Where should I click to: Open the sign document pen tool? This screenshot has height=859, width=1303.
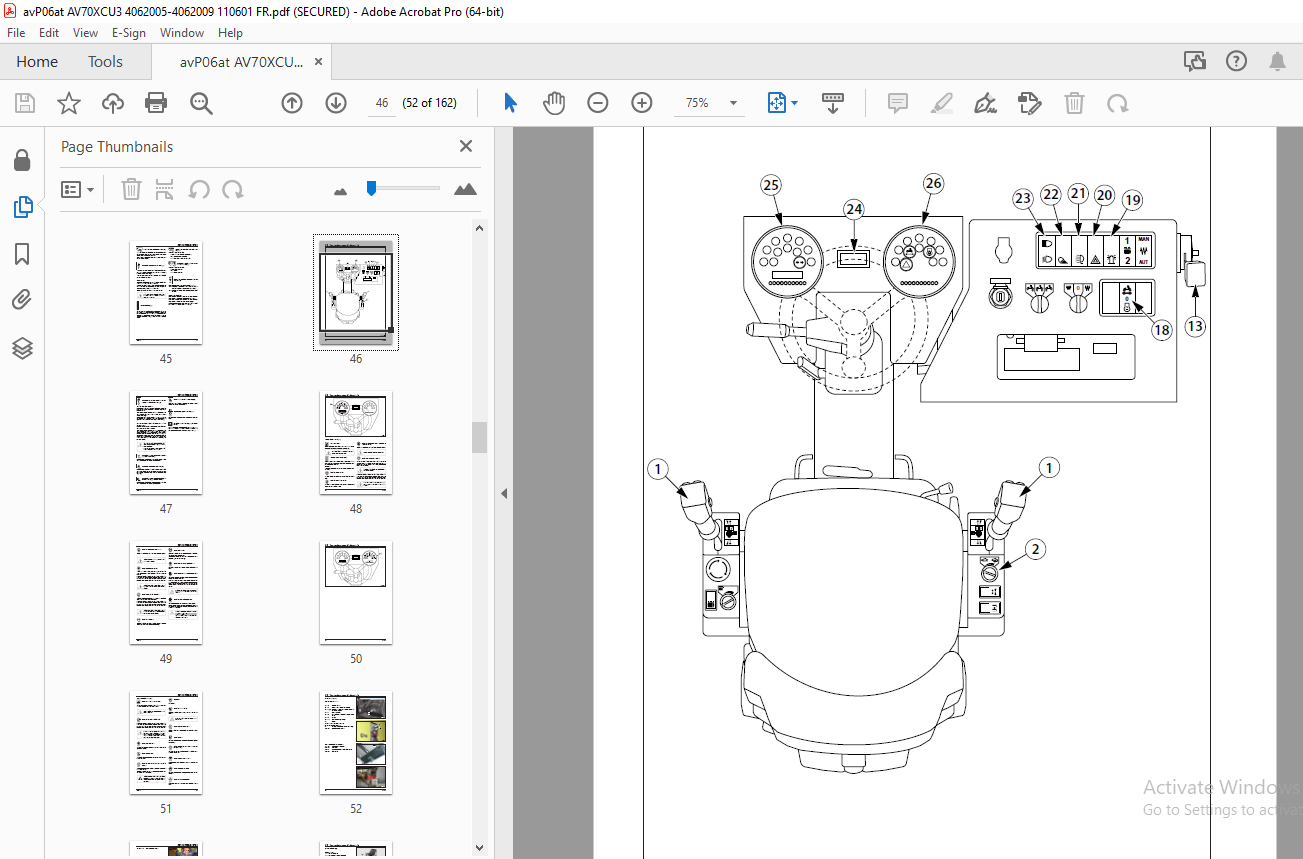tap(986, 103)
